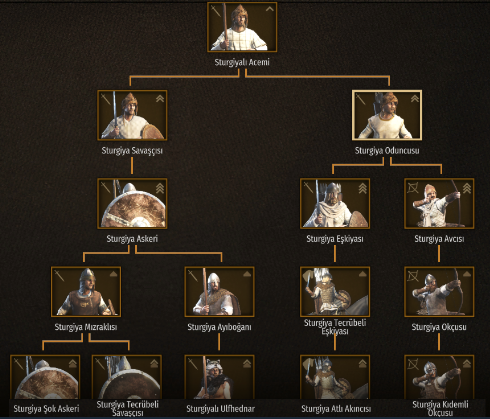The height and width of the screenshot is (419, 490).
Task: Select the Sturgiya Atlı Akıncısı cavalry portrait
Action: [335, 377]
